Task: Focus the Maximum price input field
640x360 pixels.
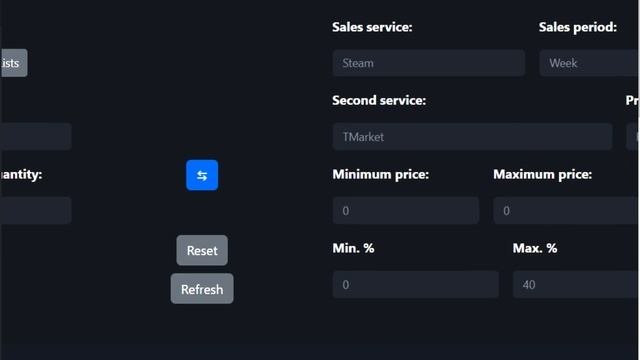Action: [565, 211]
